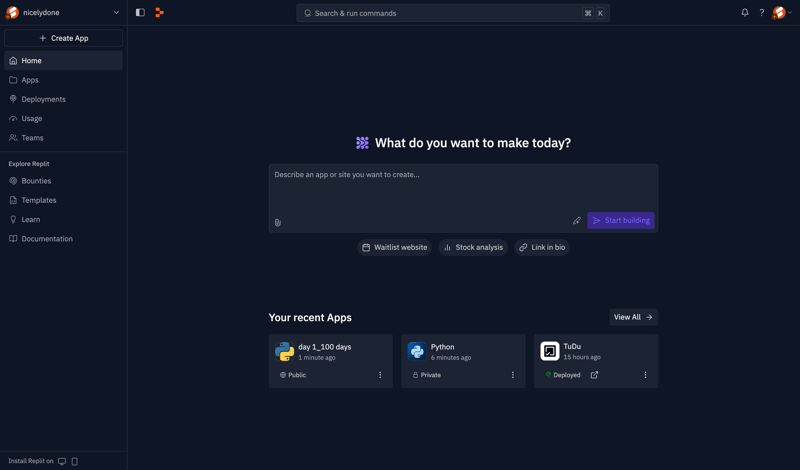800x470 pixels.
Task: Click '15 hours ago' timestamp
Action: pyautogui.click(x=582, y=357)
